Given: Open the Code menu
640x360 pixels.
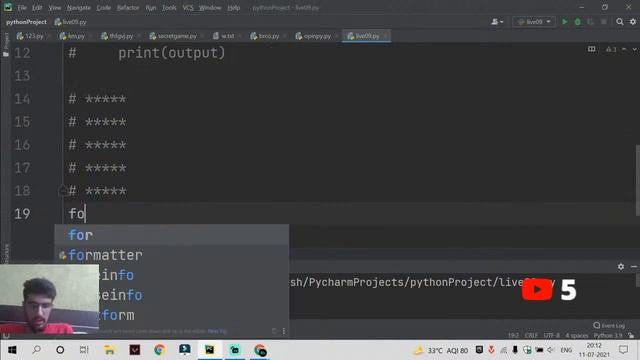Looking at the screenshot, I should point(104,8).
